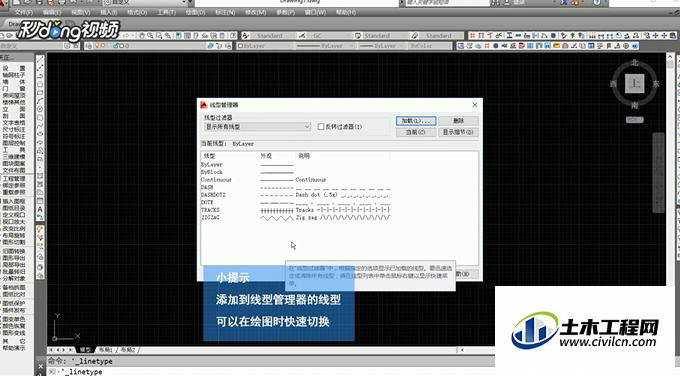Click the 当前(C) button
The width and height of the screenshot is (680, 376).
click(416, 132)
